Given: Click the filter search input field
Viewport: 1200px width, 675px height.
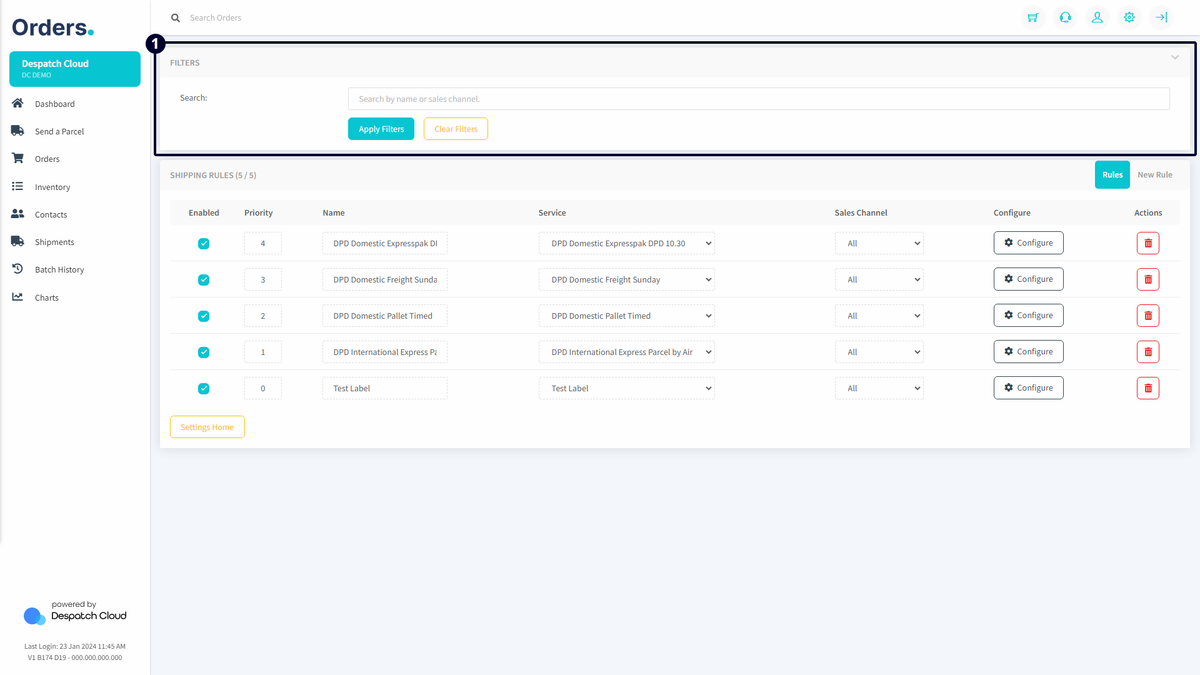Looking at the screenshot, I should (x=758, y=99).
